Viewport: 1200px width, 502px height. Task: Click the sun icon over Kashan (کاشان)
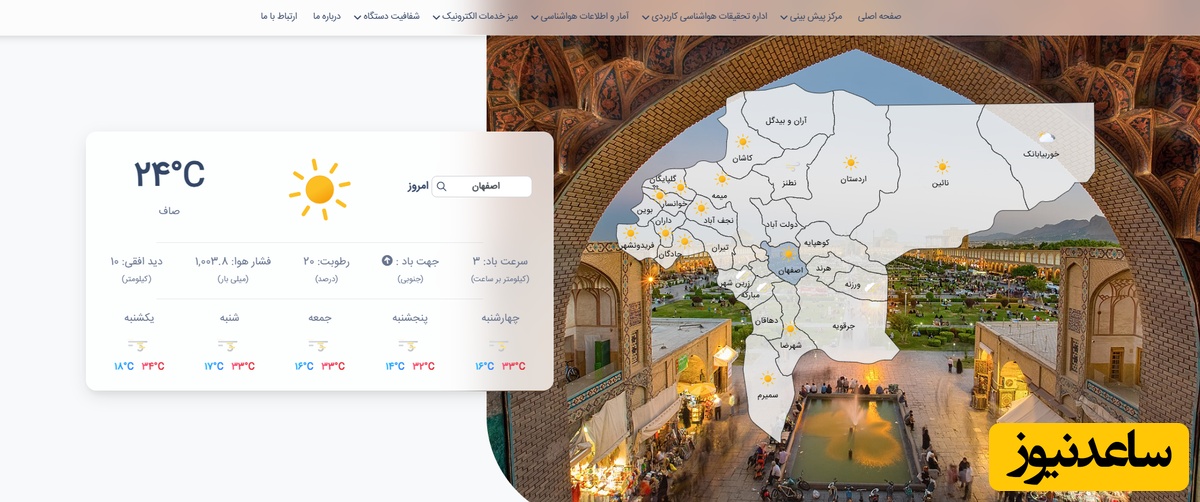(x=742, y=142)
